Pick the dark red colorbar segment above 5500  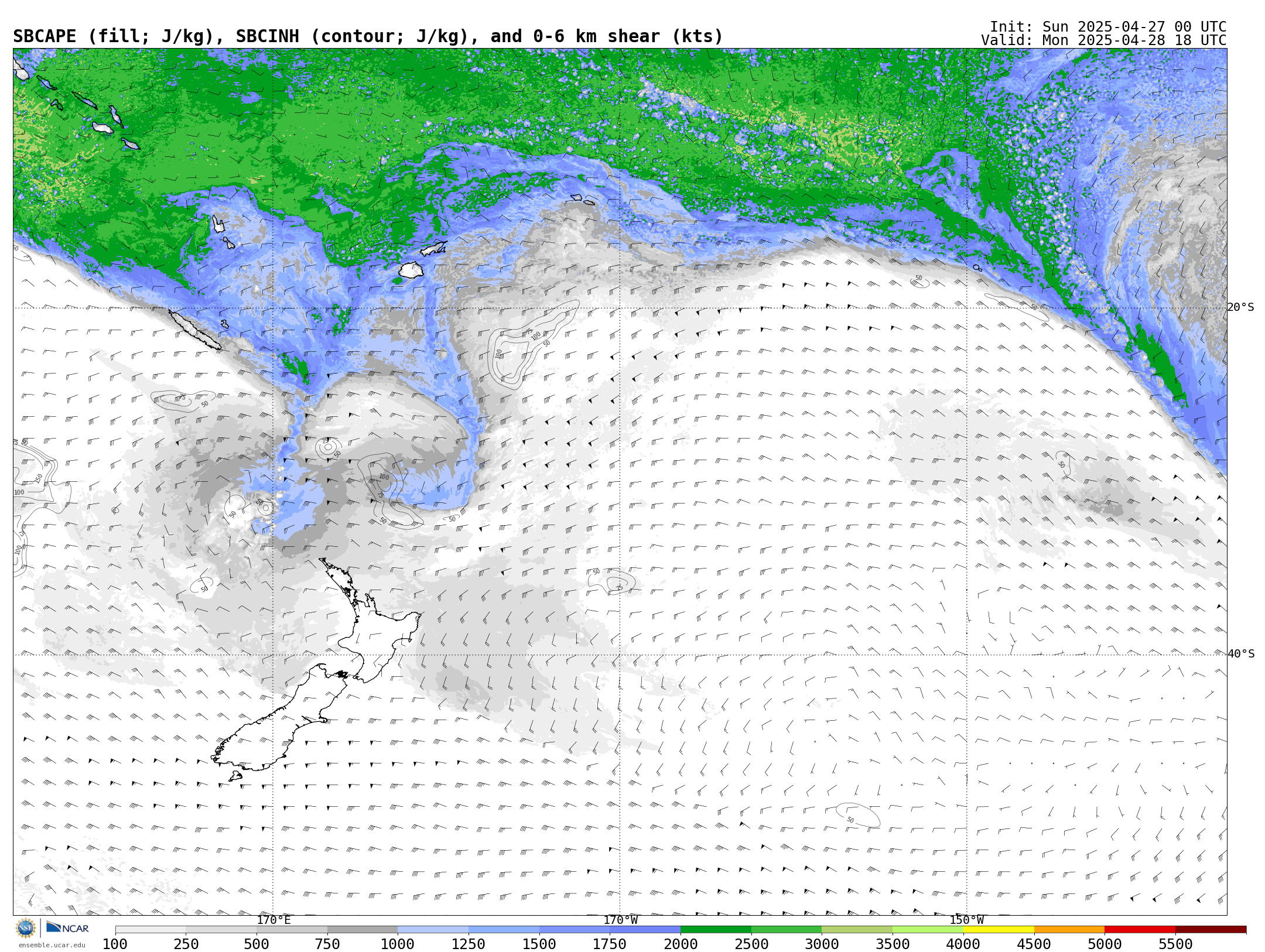(1211, 930)
